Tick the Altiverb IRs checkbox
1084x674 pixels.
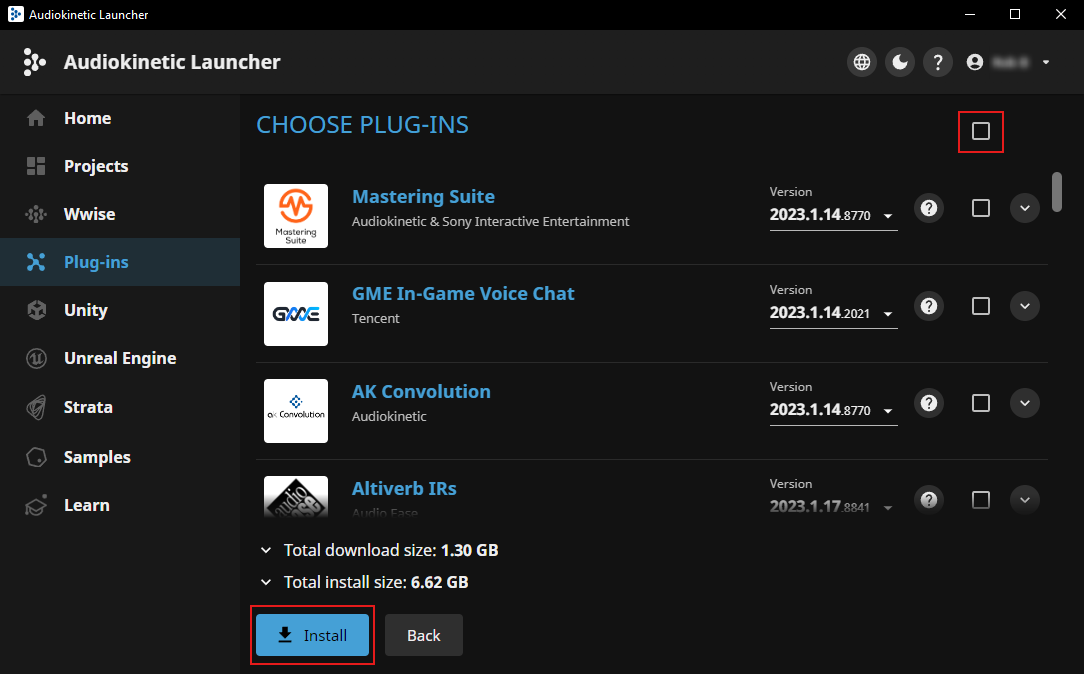point(980,500)
